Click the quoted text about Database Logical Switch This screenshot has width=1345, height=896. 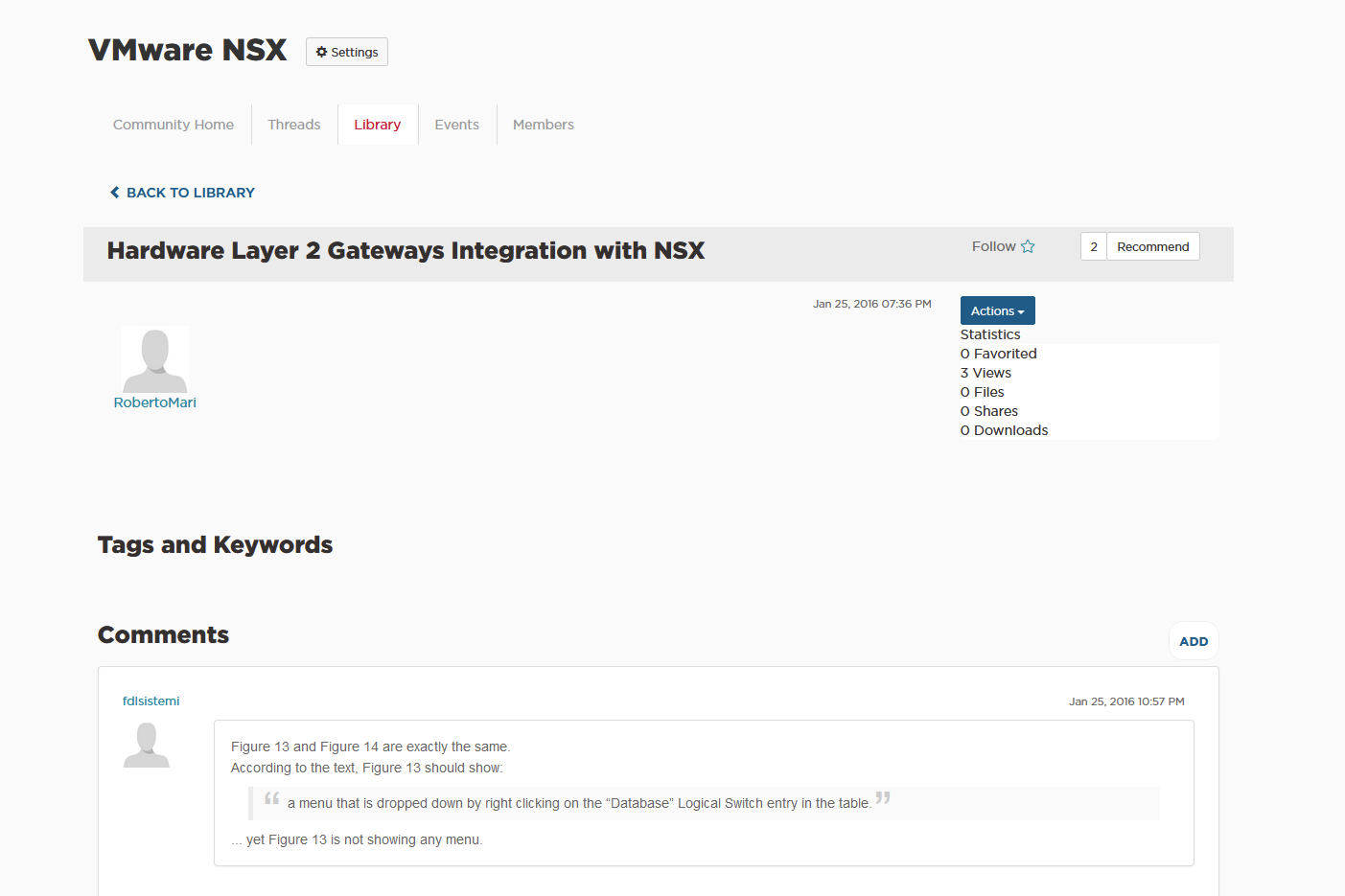coord(579,803)
